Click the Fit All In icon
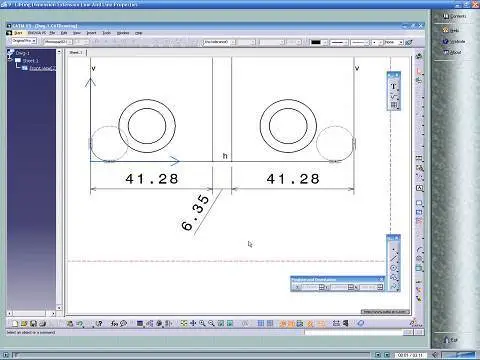This screenshot has height=360, width=480. click(184, 323)
